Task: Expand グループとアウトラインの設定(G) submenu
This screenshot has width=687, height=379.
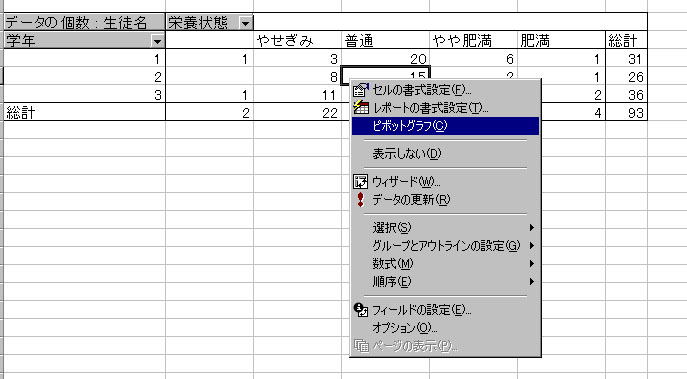Action: pyautogui.click(x=445, y=245)
